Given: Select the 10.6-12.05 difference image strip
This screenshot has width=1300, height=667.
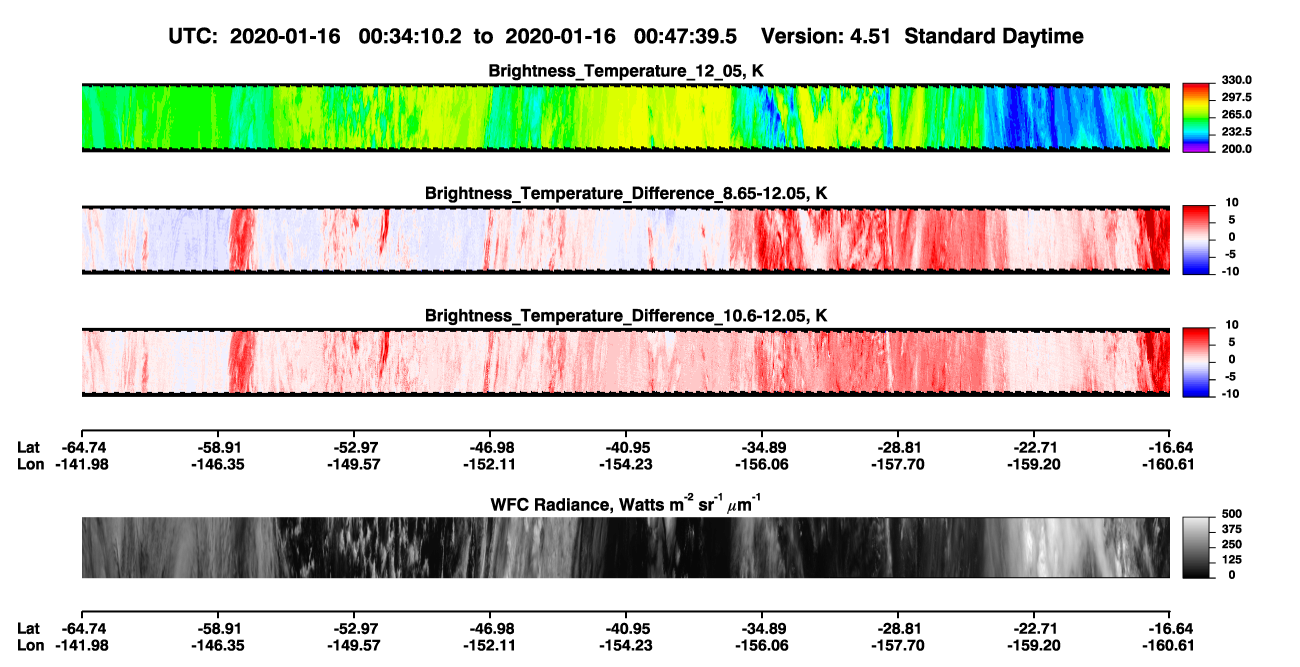Looking at the screenshot, I should (625, 361).
